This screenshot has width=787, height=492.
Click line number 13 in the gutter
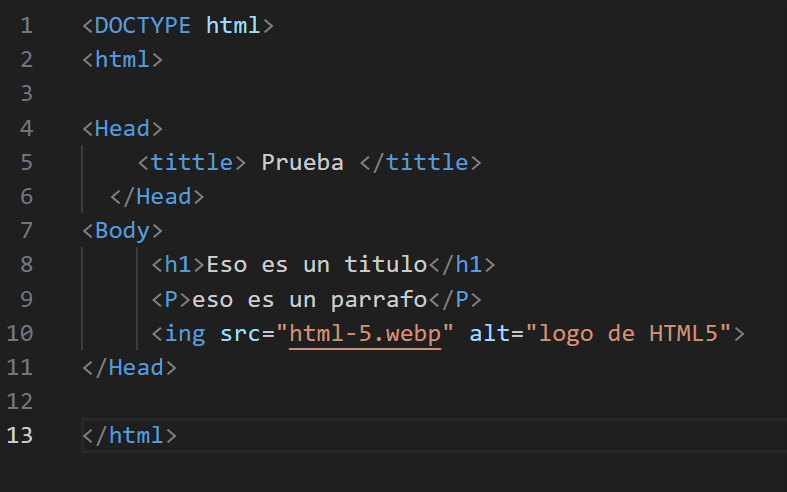tap(20, 436)
